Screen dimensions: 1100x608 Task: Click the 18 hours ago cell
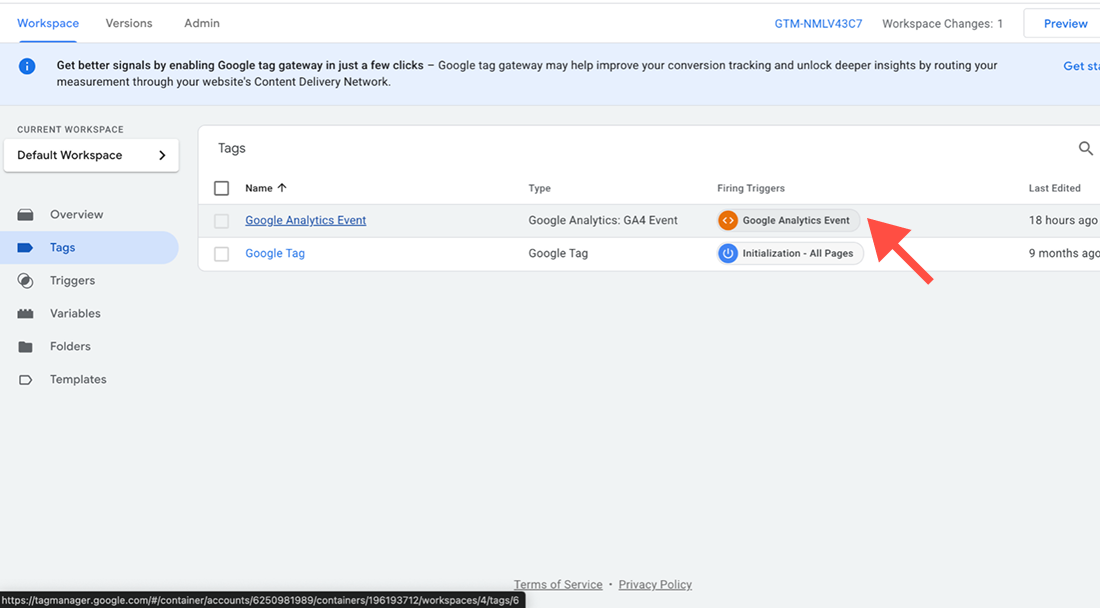(x=1063, y=220)
